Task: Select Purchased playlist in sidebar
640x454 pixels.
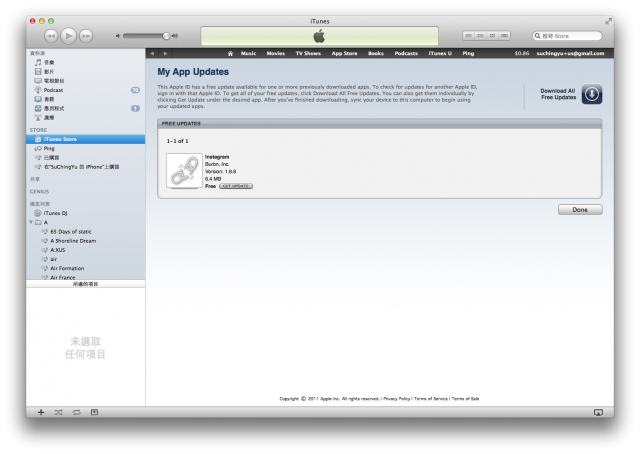Action: [x=85, y=158]
